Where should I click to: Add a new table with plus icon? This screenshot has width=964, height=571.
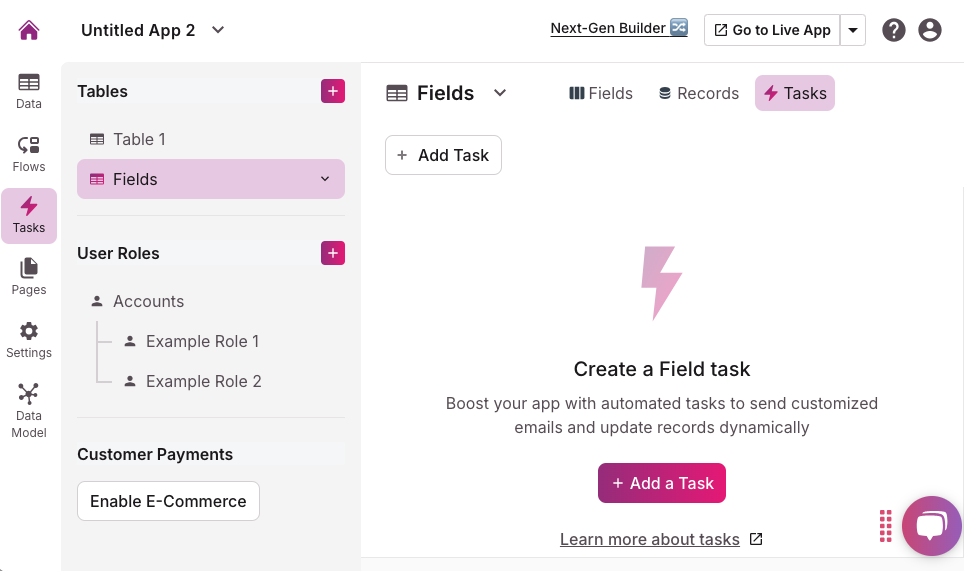click(x=333, y=91)
